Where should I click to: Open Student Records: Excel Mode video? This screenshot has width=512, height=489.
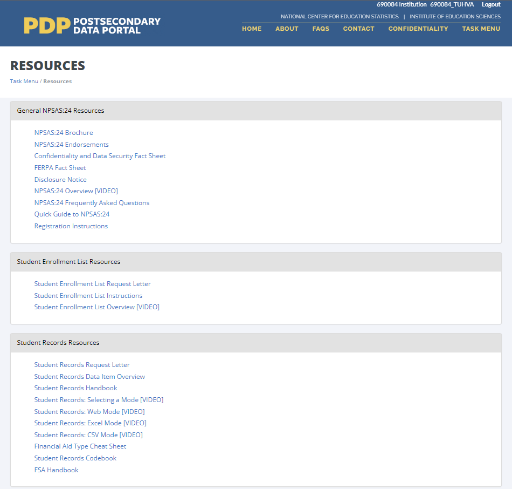90,423
